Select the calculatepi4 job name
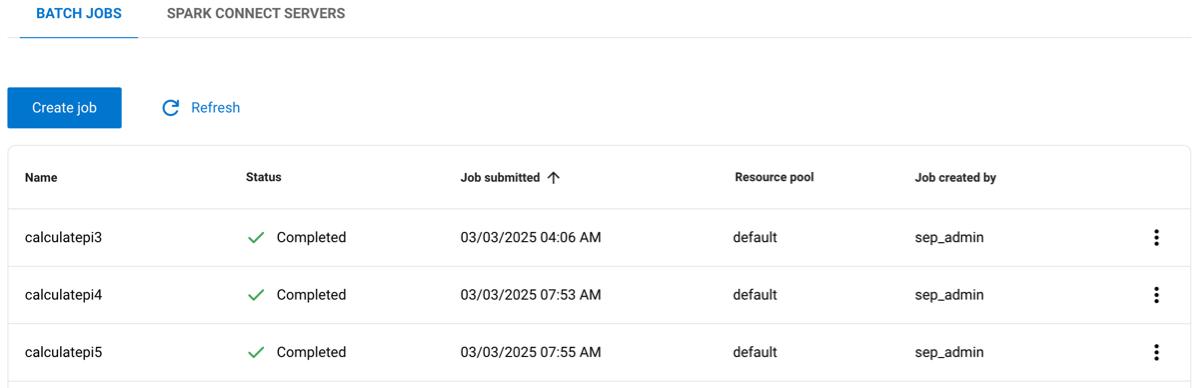The image size is (1200, 388). point(64,295)
